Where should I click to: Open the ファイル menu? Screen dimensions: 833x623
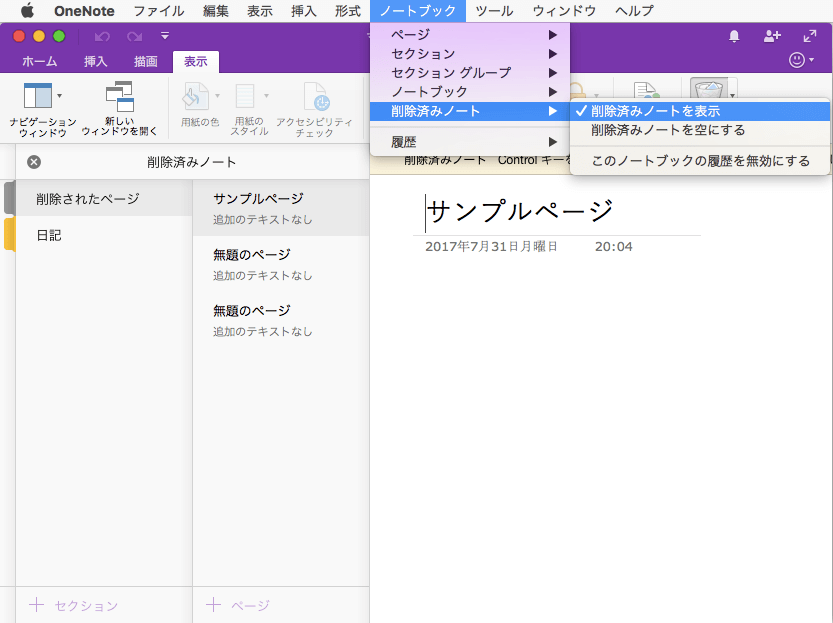click(158, 11)
